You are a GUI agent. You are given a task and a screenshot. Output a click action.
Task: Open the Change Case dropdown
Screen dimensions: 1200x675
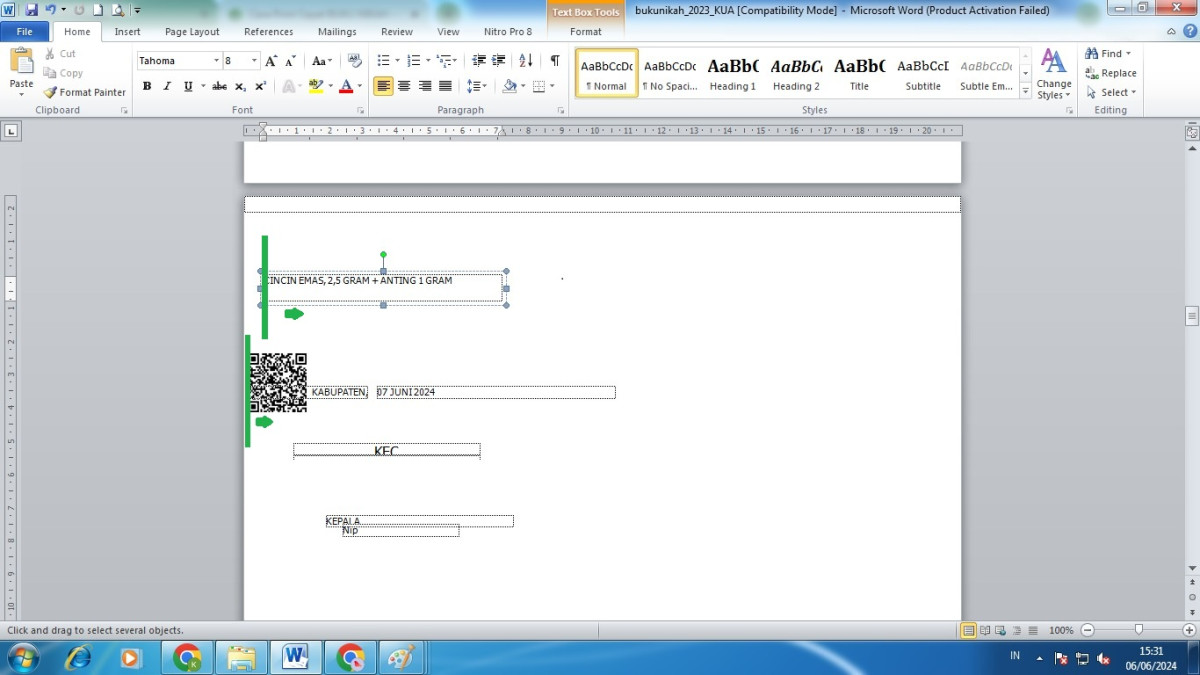322,61
